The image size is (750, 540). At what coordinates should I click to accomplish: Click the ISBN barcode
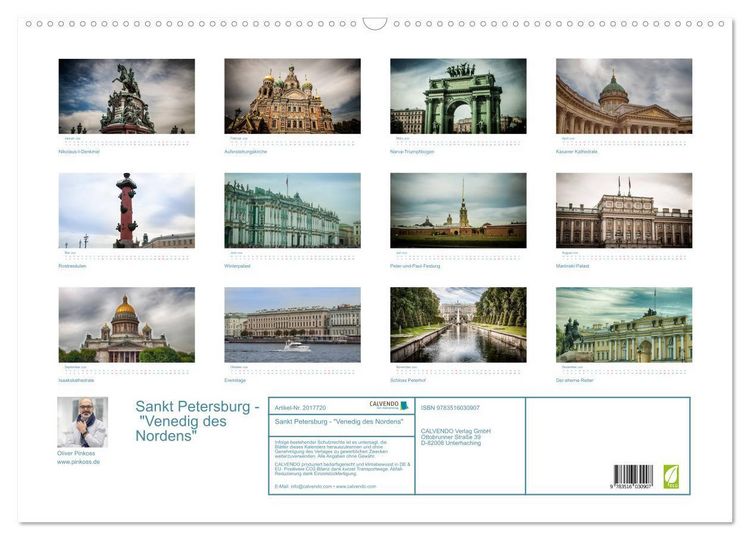[633, 476]
